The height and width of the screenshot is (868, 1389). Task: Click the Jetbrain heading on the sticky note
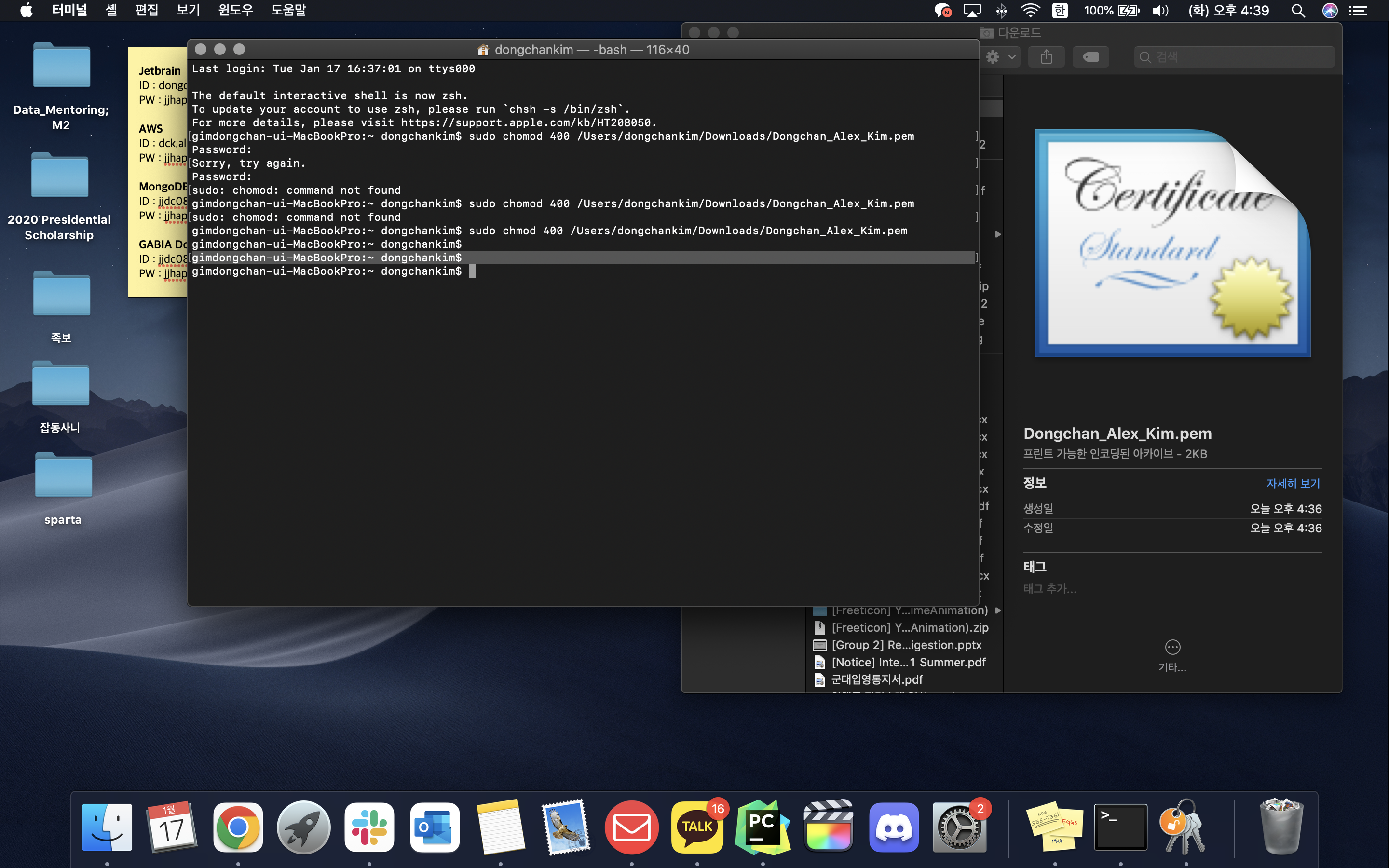[x=160, y=70]
